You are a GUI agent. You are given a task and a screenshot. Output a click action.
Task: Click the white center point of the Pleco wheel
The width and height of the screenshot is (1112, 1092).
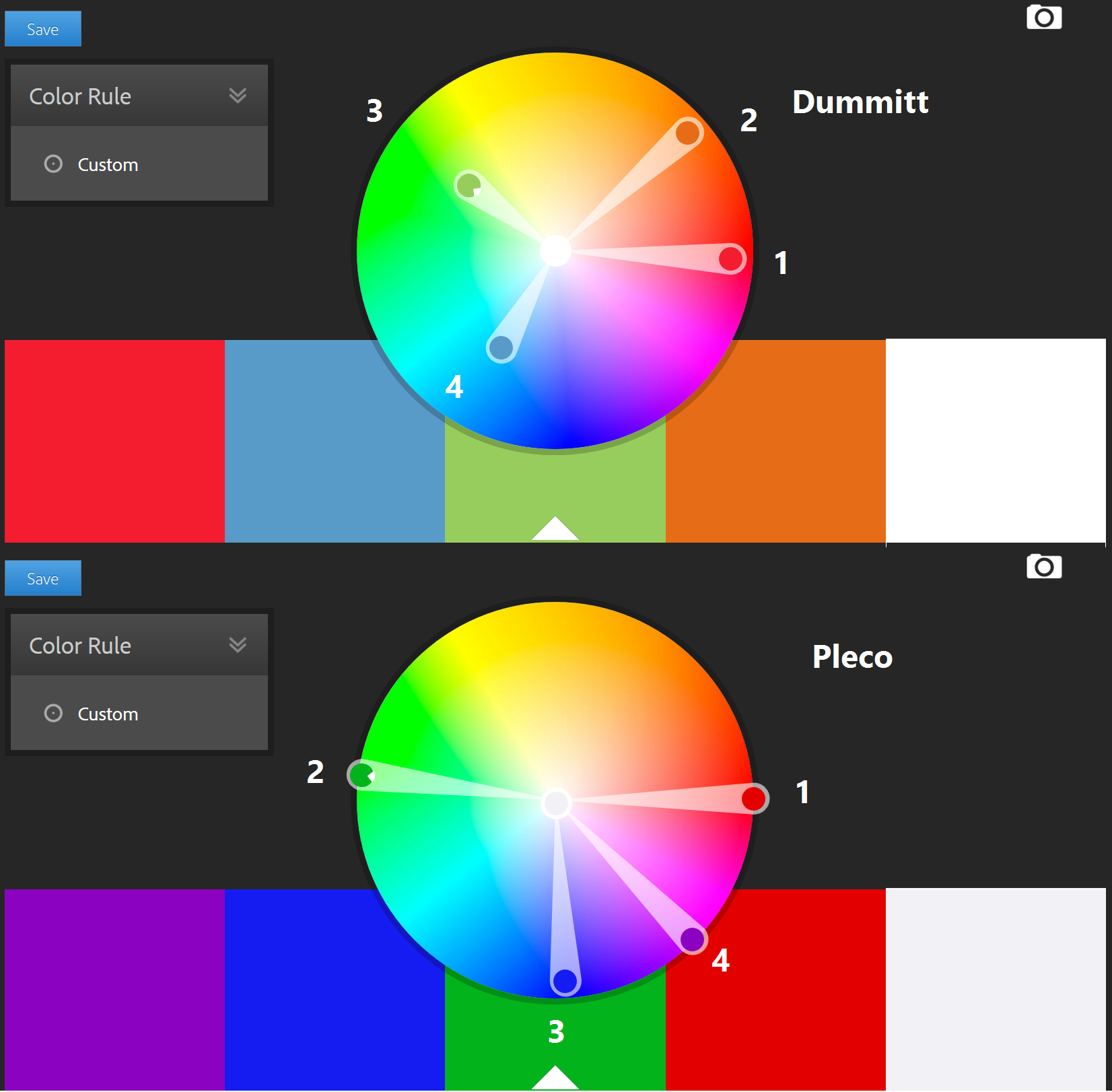(x=556, y=803)
